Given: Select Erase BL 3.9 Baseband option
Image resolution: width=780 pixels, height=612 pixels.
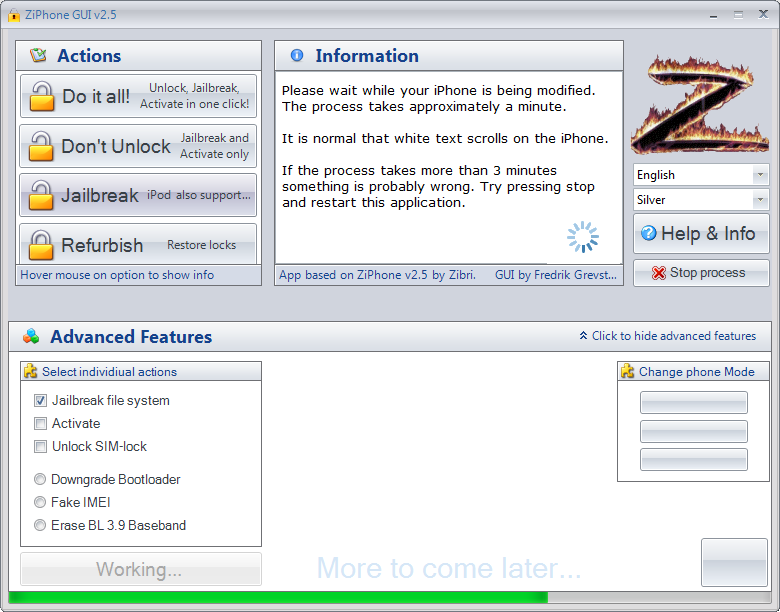Looking at the screenshot, I should (40, 525).
